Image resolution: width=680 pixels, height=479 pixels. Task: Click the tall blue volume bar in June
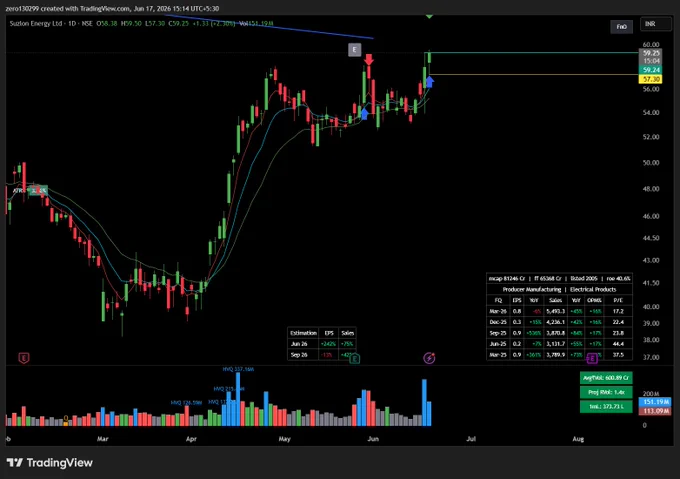pos(424,403)
